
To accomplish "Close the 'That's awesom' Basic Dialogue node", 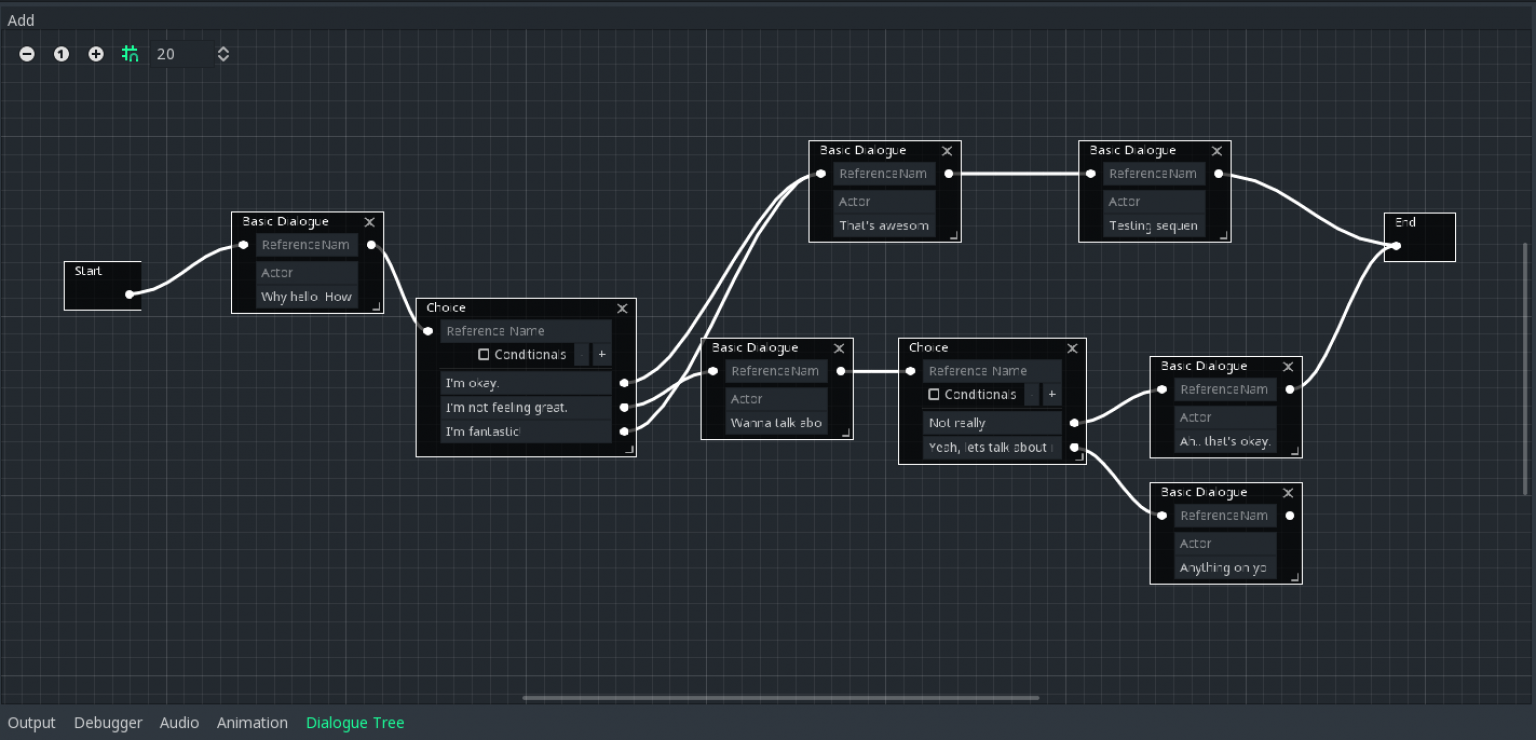I will 947,151.
